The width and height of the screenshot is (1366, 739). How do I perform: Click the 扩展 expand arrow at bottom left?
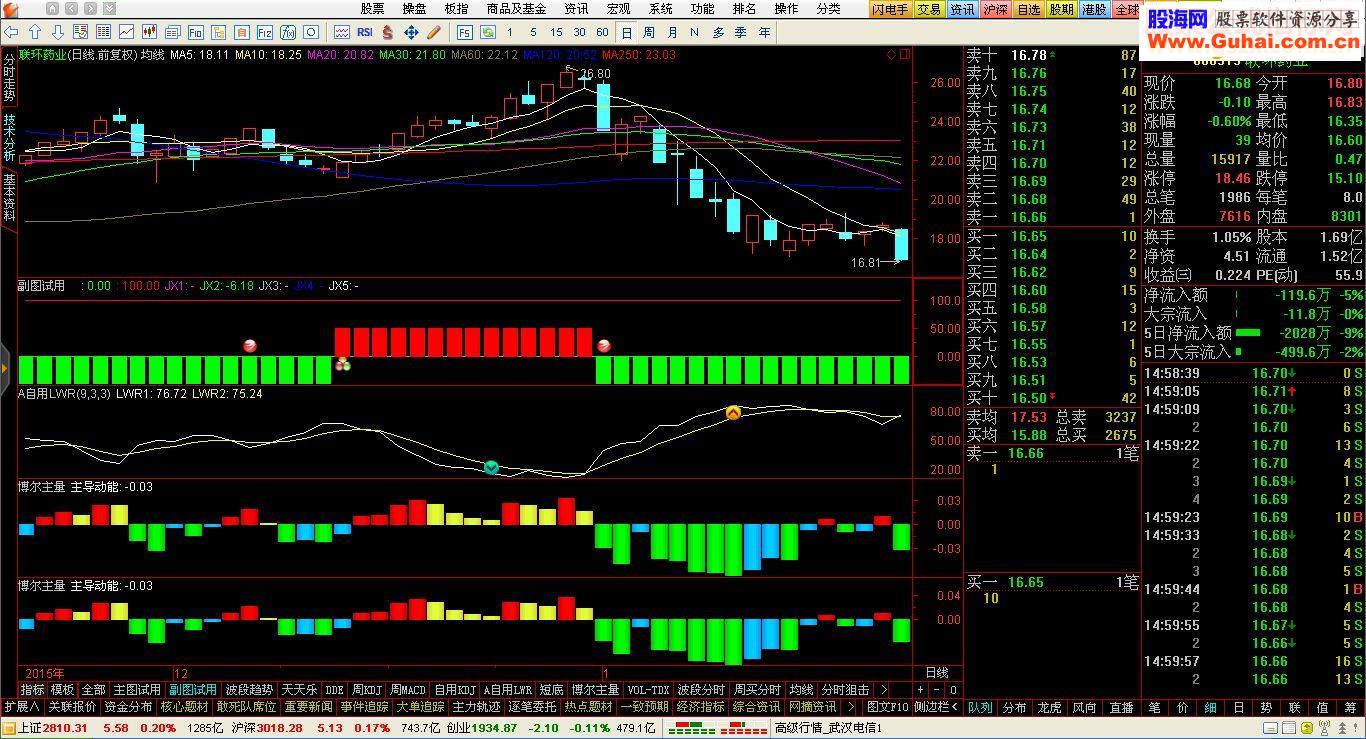tap(21, 707)
